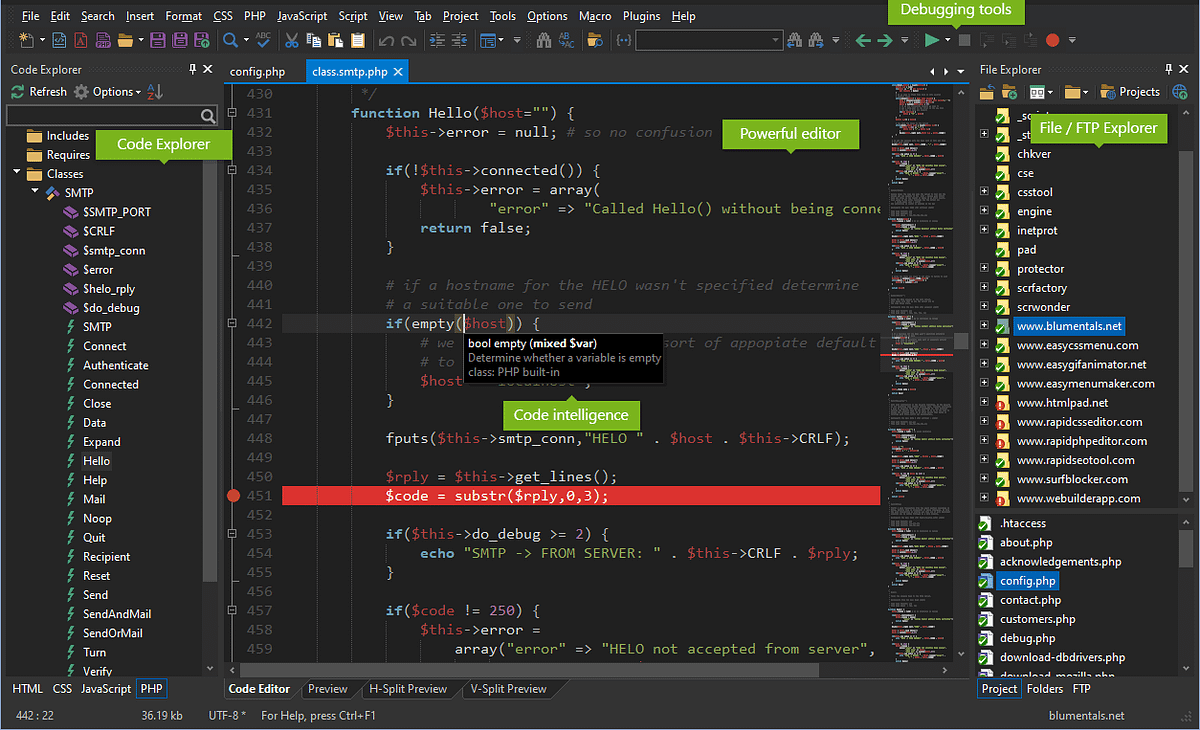This screenshot has width=1200, height=730.
Task: Unpin the Code Explorer panel
Action: pos(192,69)
